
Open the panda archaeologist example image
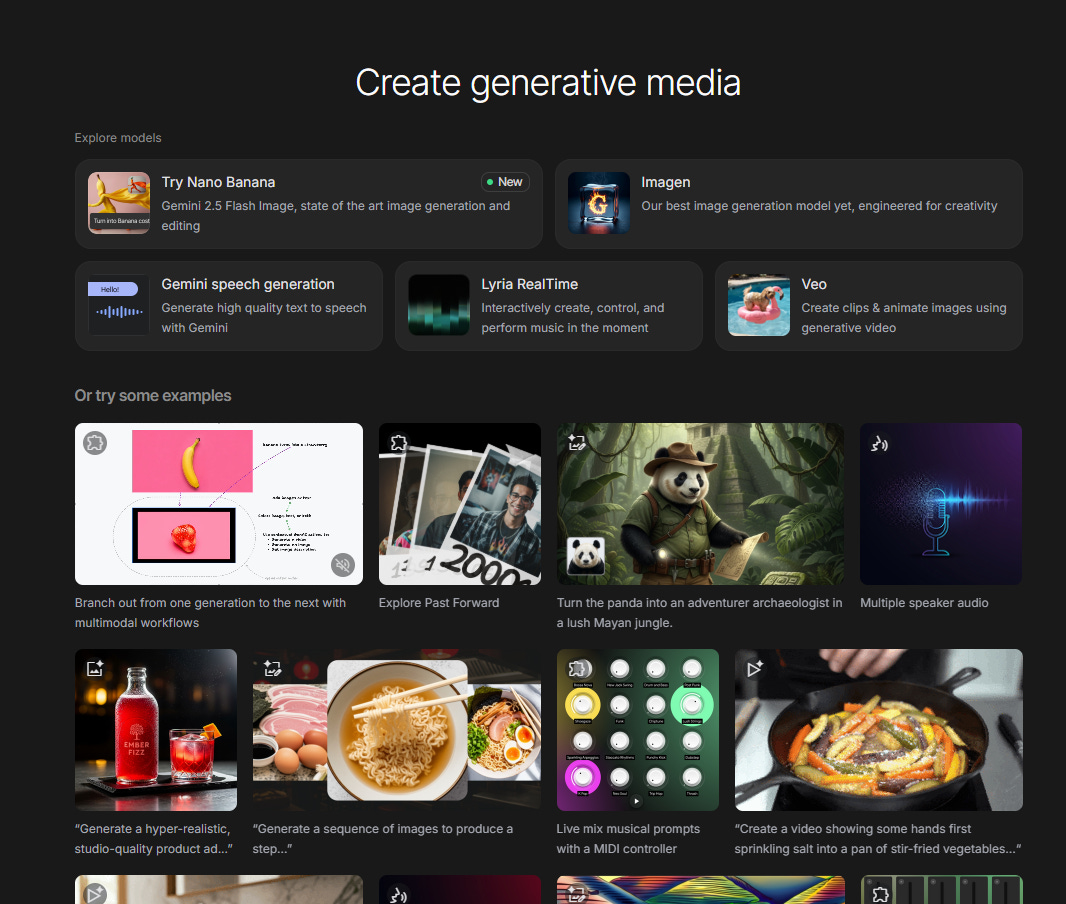[700, 504]
